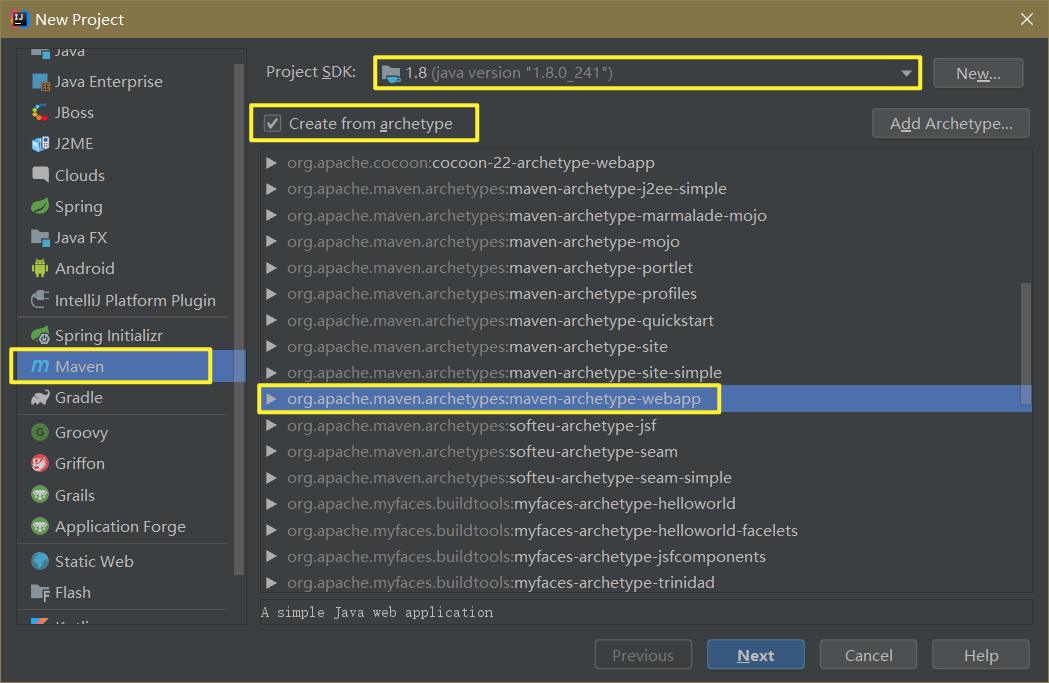Select Gradle project type label

tap(78, 397)
